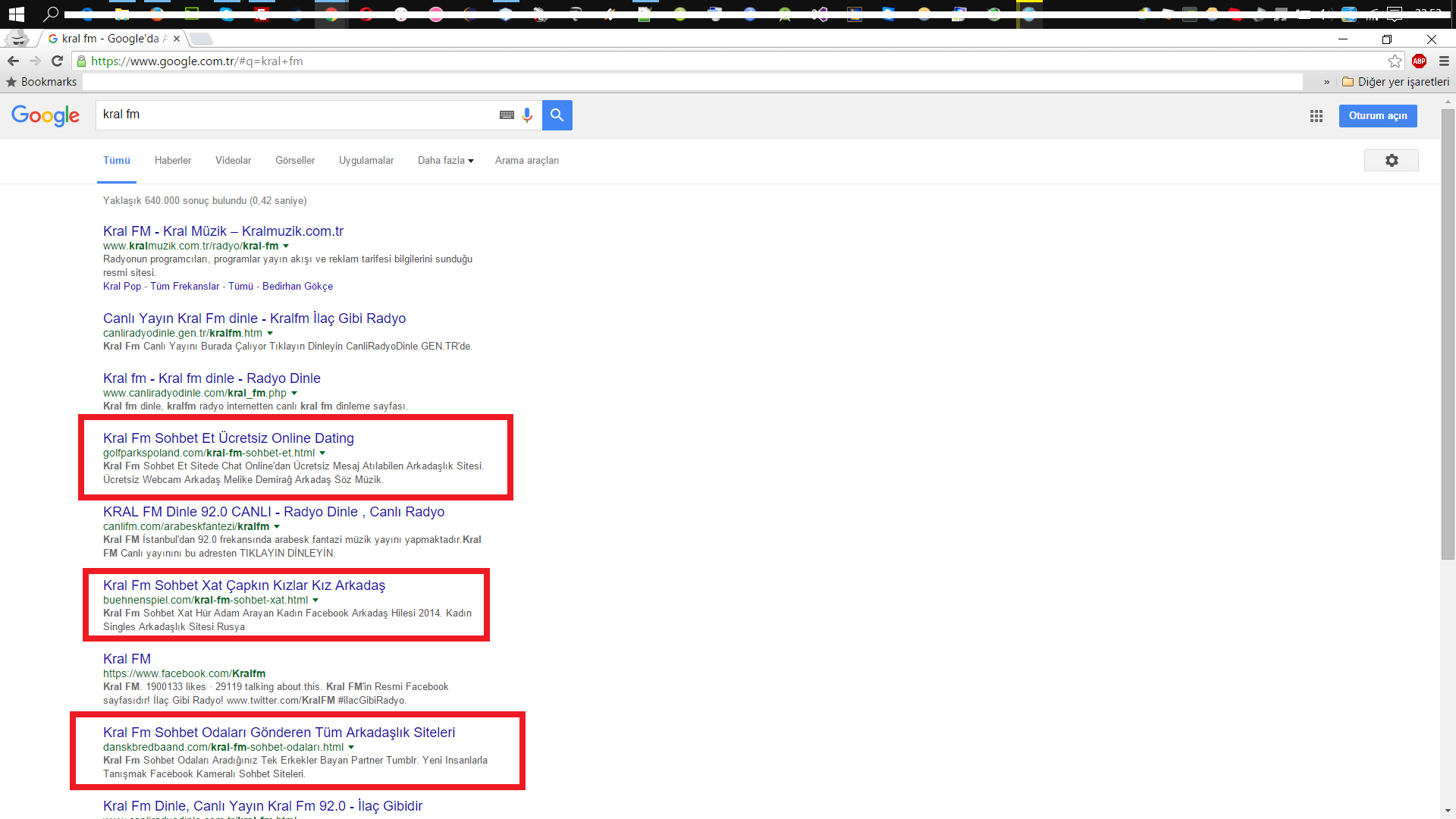Switch to the Görseller tab

[x=295, y=161]
